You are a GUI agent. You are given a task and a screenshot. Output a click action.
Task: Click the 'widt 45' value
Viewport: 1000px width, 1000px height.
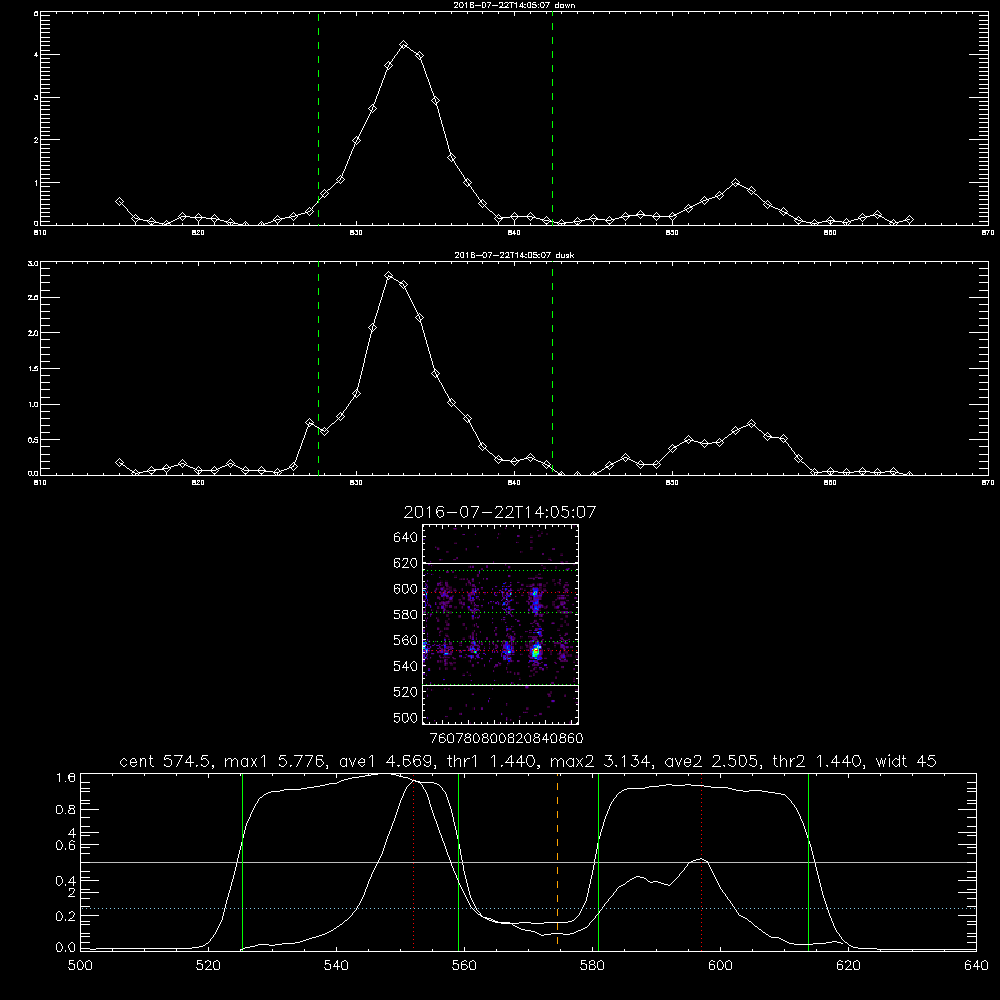906,761
